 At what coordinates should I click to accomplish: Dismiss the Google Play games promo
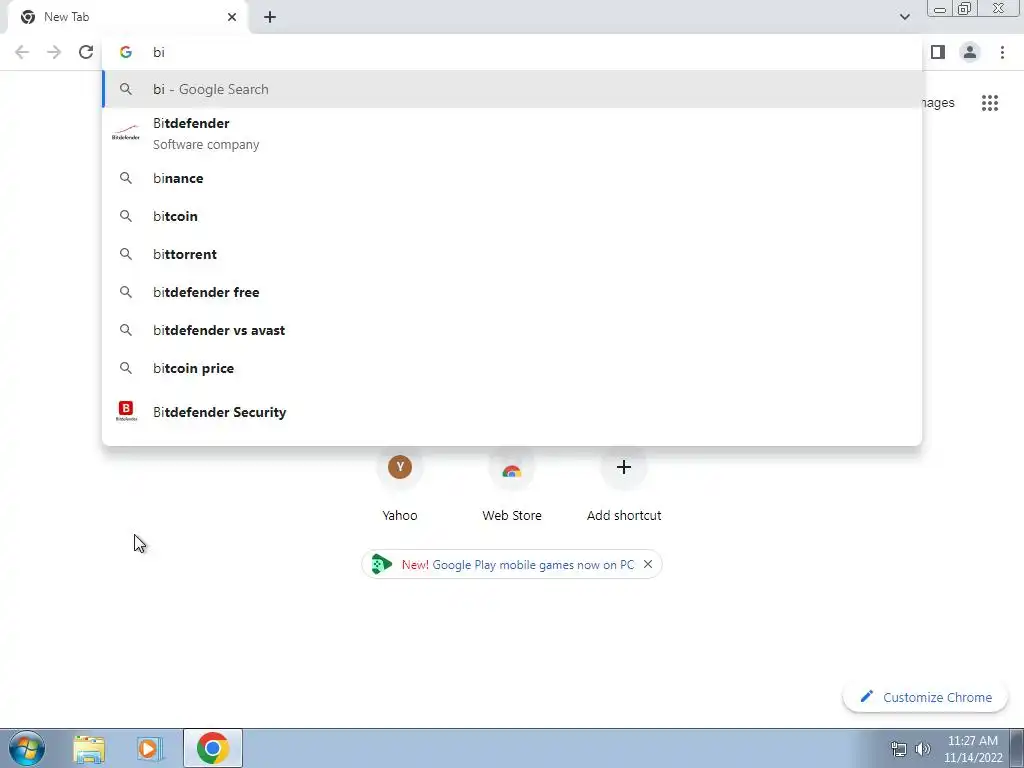point(648,564)
